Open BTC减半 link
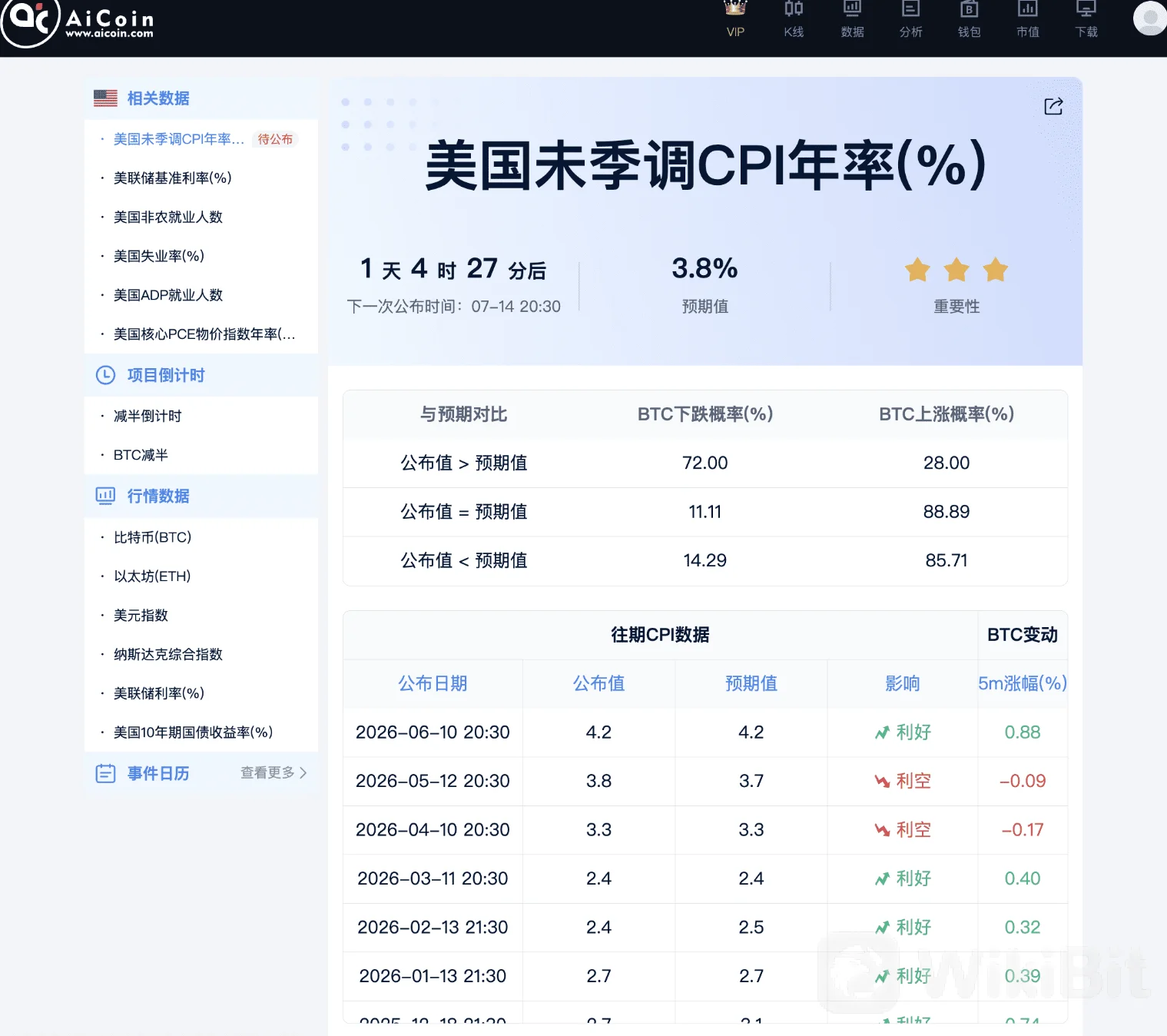The height and width of the screenshot is (1036, 1167). coord(141,455)
